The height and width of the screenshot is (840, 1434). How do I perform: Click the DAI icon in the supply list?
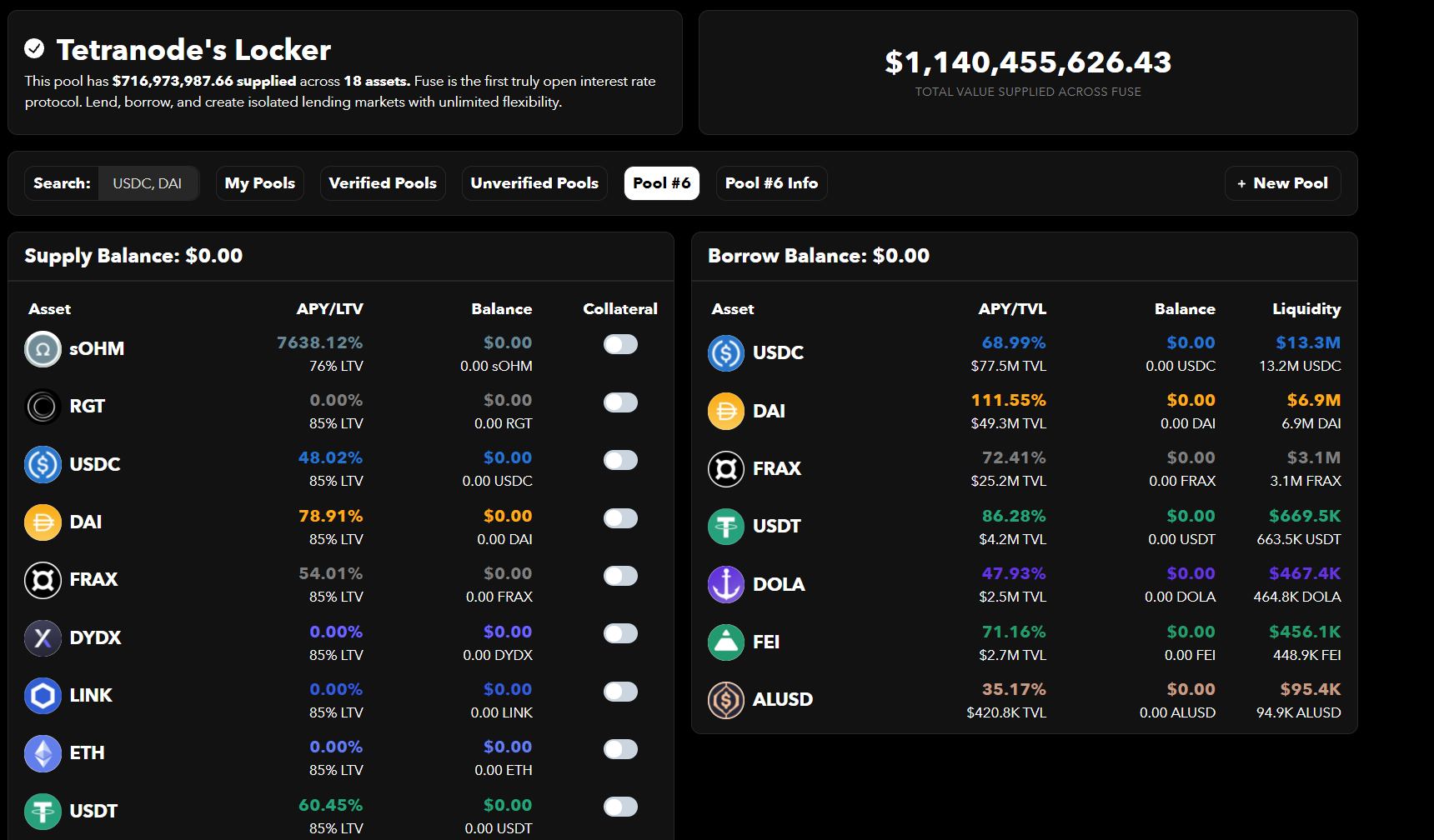(43, 522)
